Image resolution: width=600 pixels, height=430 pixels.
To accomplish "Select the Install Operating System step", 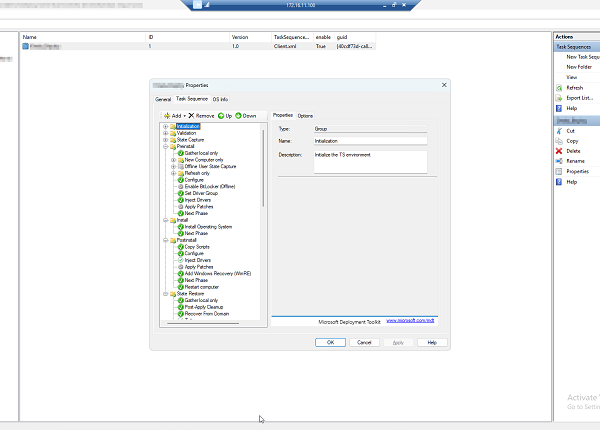I will click(207, 226).
